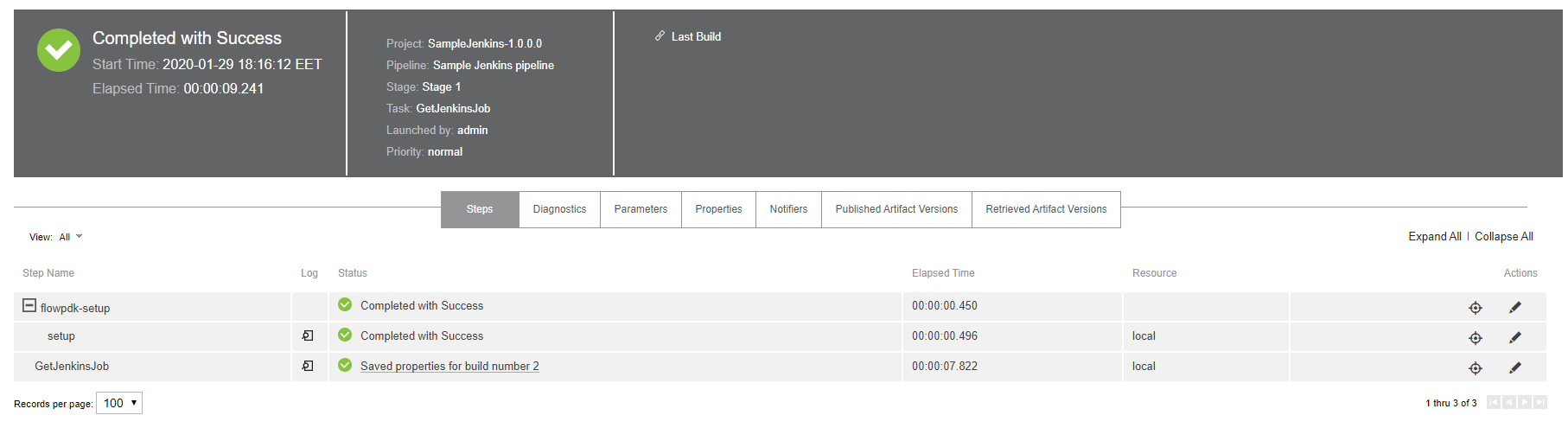This screenshot has height=428, width=1568.
Task: Open the log for the GetJenkinsJob step
Action: click(308, 366)
